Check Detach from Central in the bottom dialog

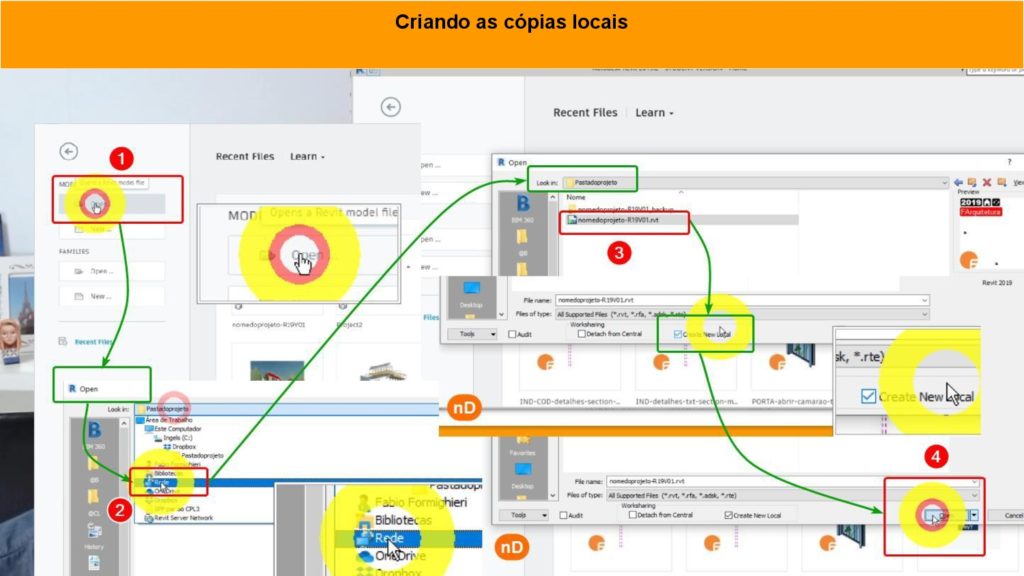633,515
